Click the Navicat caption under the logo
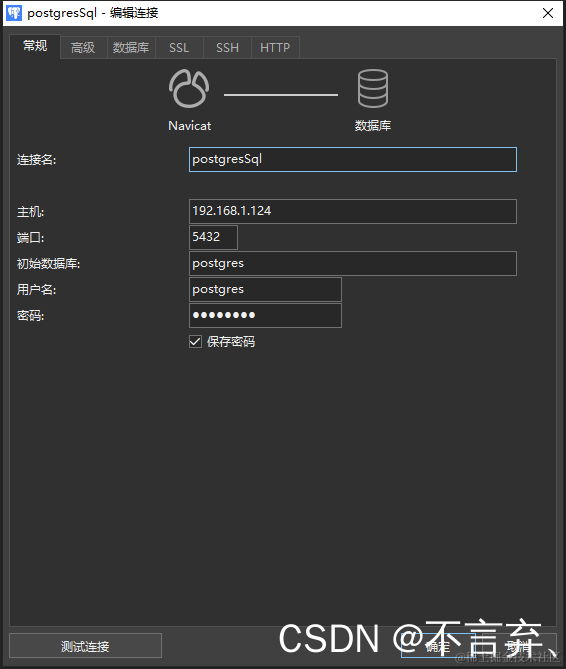Viewport: 566px width, 669px height. tap(189, 126)
